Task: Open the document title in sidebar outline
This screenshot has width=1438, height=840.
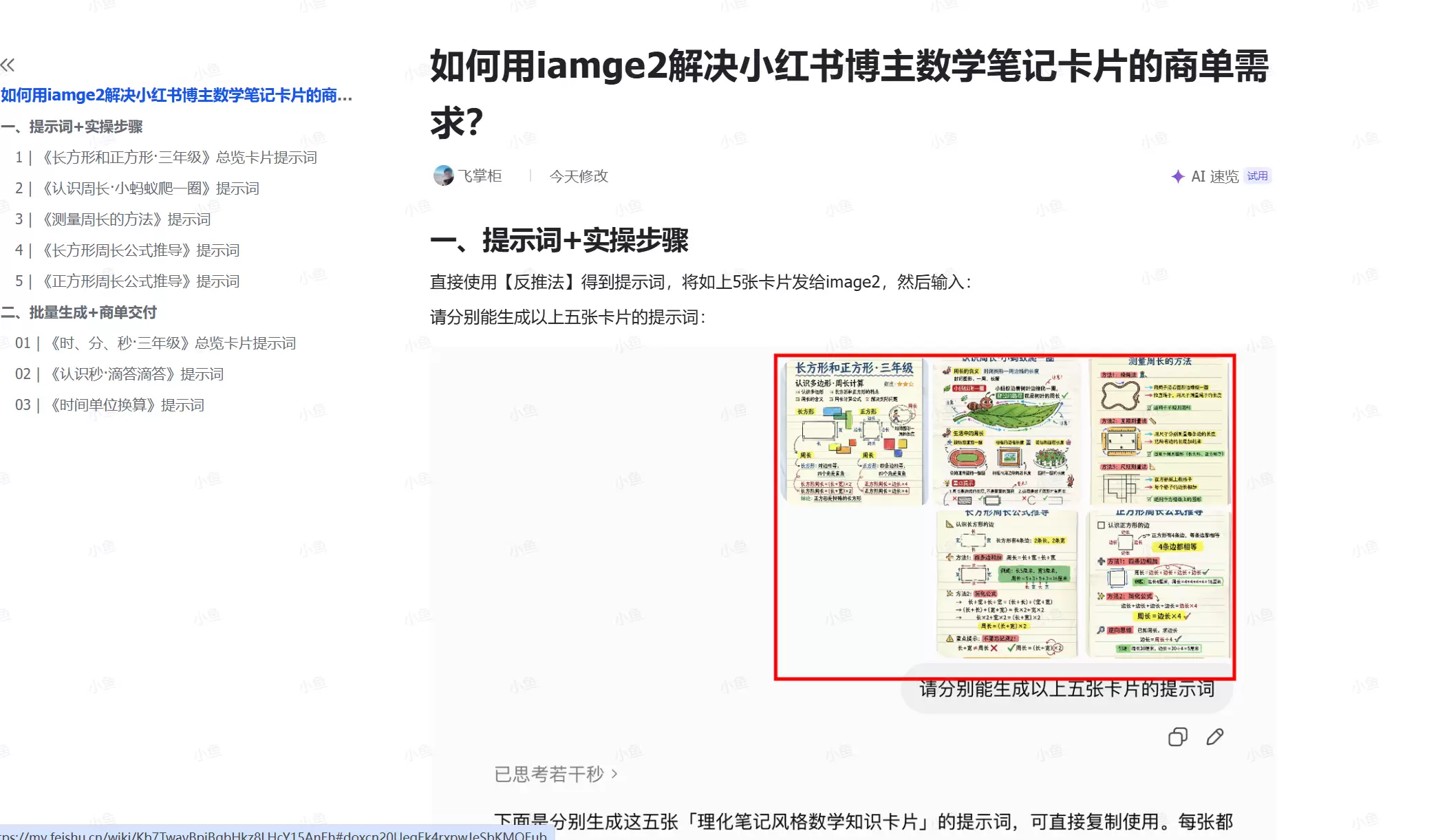Action: point(176,95)
